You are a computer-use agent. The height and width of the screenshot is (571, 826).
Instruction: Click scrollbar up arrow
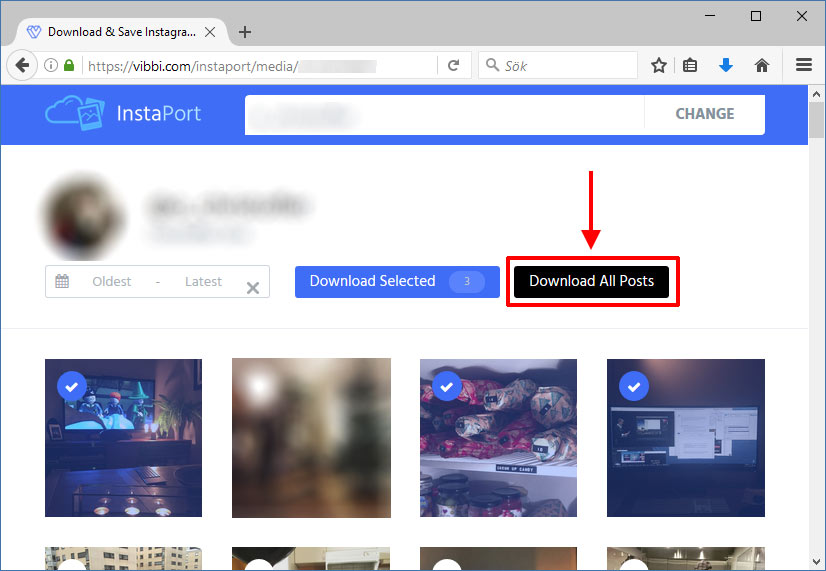[817, 94]
